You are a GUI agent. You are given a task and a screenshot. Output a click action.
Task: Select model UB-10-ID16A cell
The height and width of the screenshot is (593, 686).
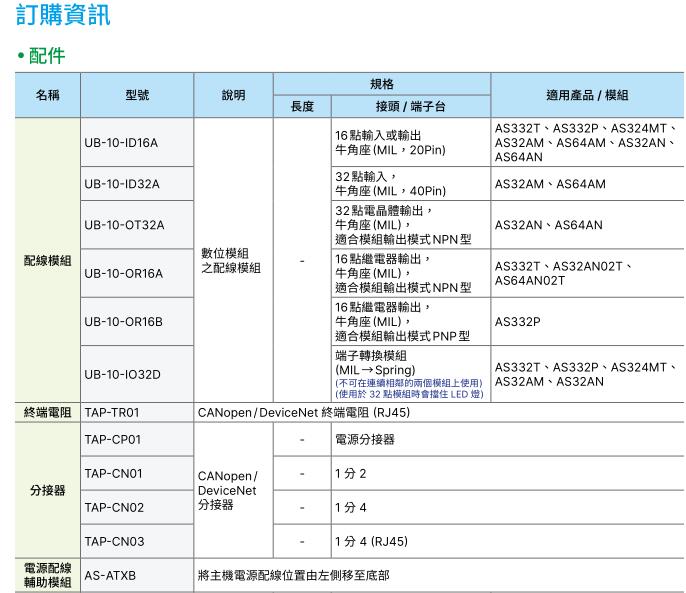tap(122, 143)
